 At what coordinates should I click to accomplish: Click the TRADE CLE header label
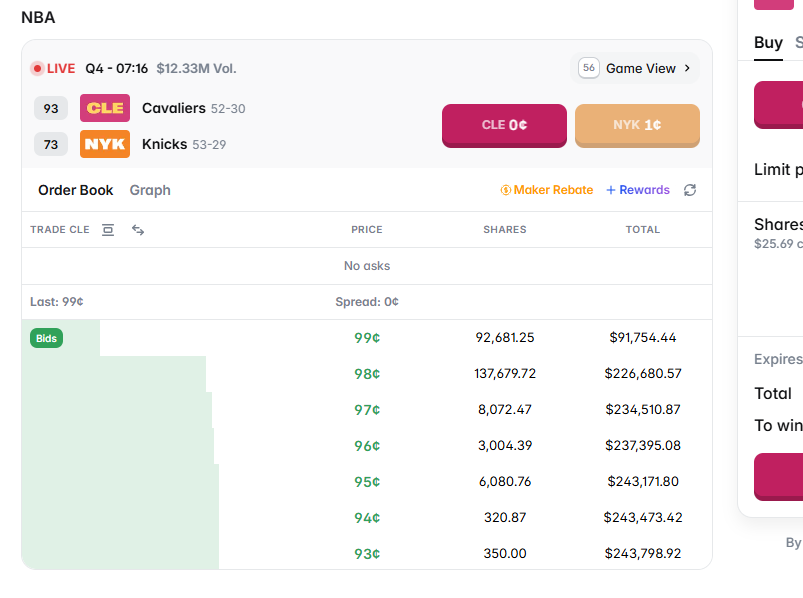pyautogui.click(x=59, y=230)
